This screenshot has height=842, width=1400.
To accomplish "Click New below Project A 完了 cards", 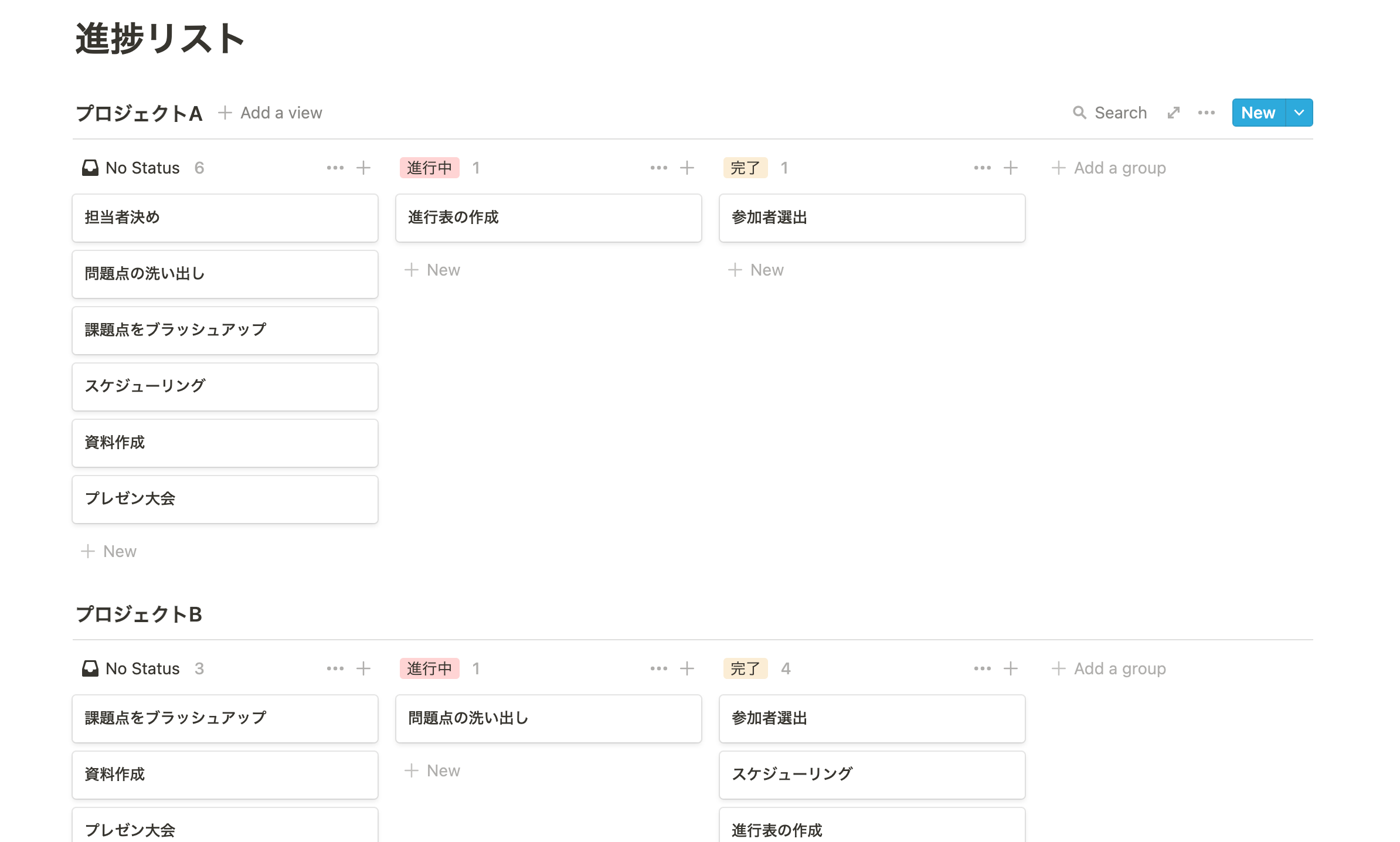I will tap(756, 270).
